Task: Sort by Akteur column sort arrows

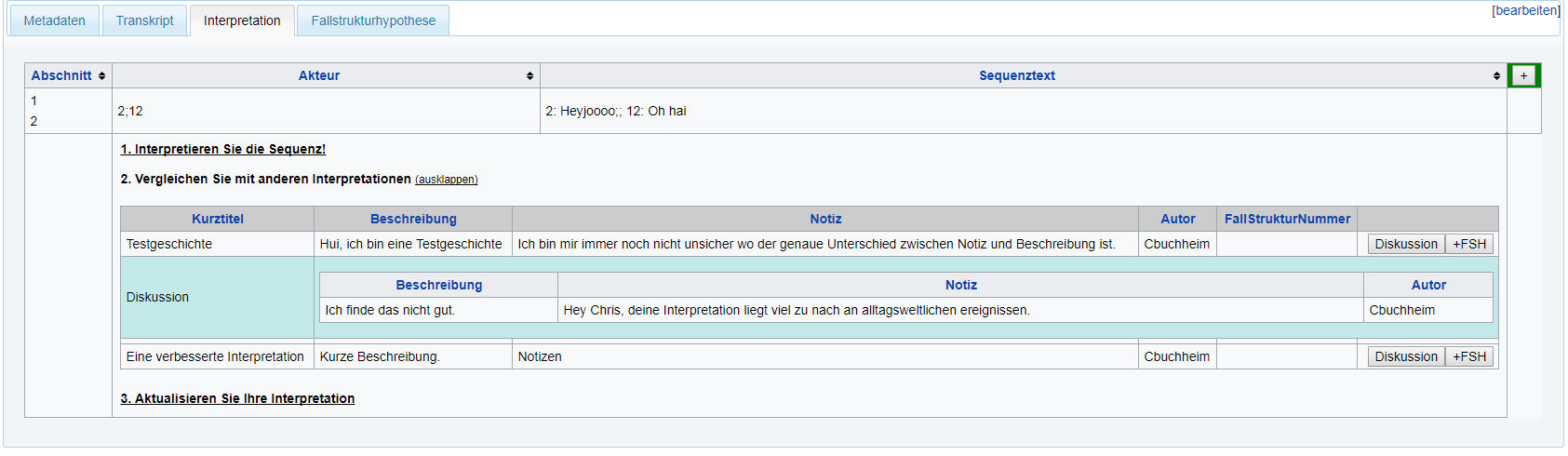Action: (529, 76)
